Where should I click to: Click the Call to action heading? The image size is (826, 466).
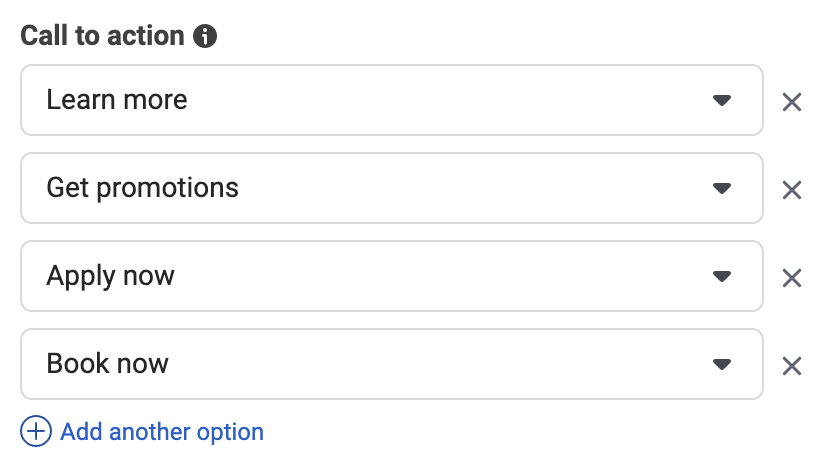(102, 36)
